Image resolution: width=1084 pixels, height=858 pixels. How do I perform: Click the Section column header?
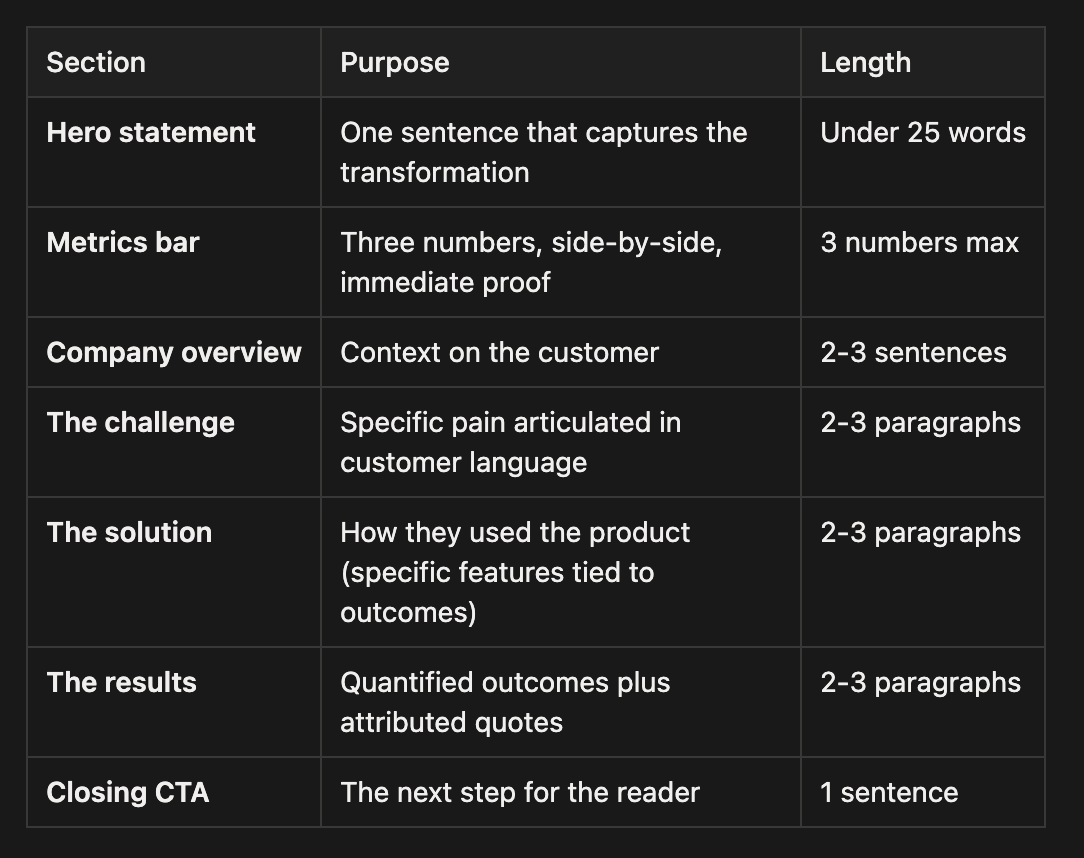[96, 63]
